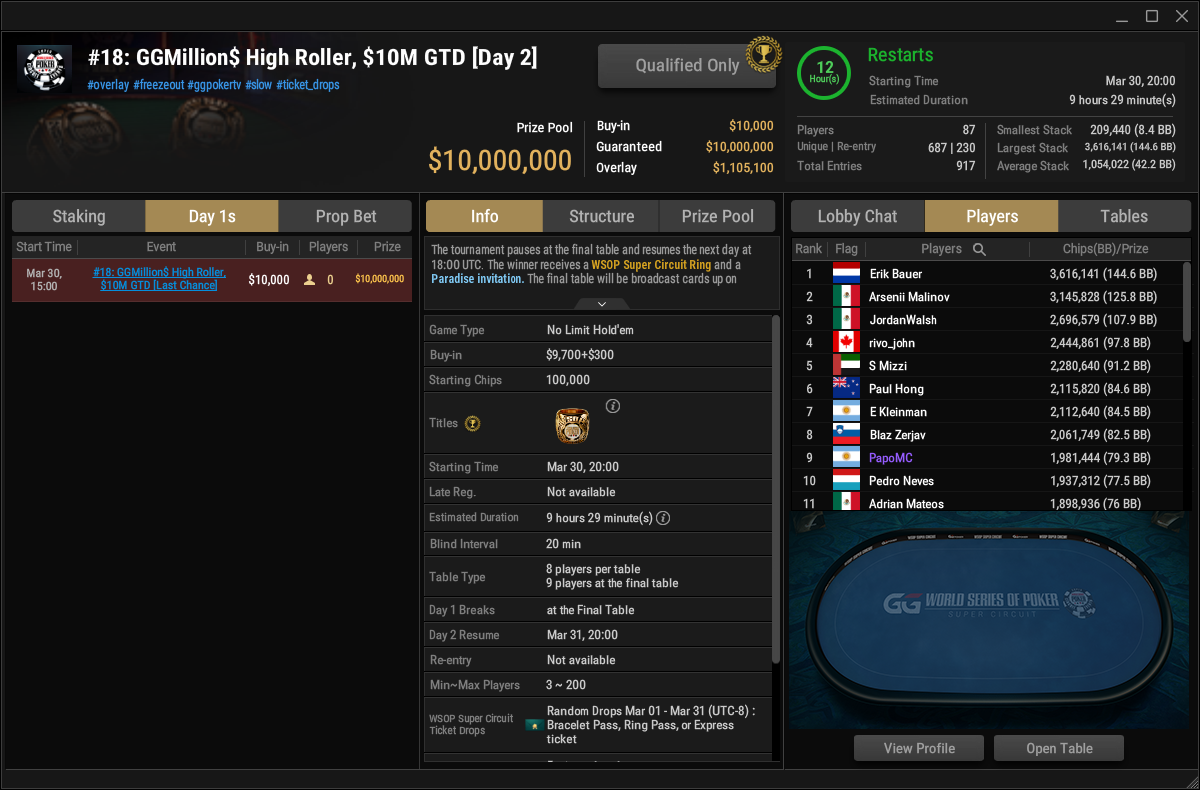Select the Tables tab
This screenshot has width=1200, height=790.
coord(1124,216)
